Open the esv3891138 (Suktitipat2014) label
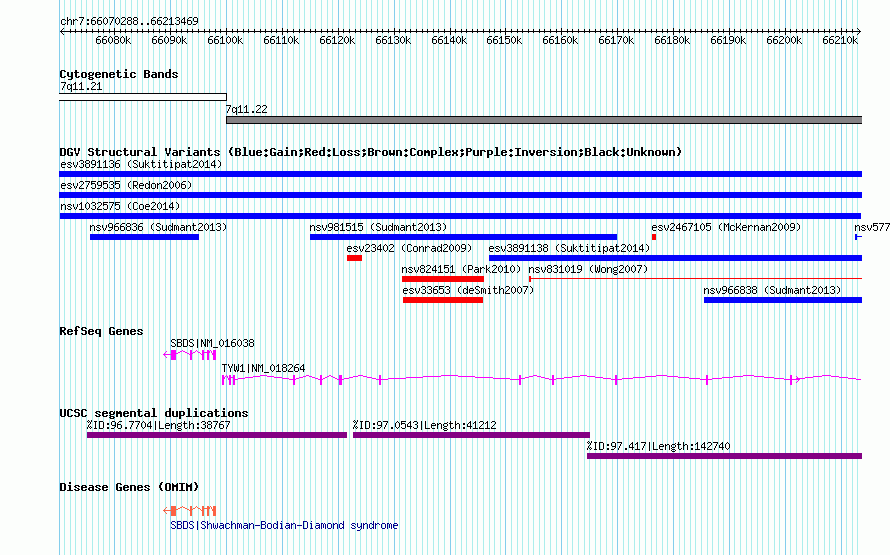 pos(569,248)
